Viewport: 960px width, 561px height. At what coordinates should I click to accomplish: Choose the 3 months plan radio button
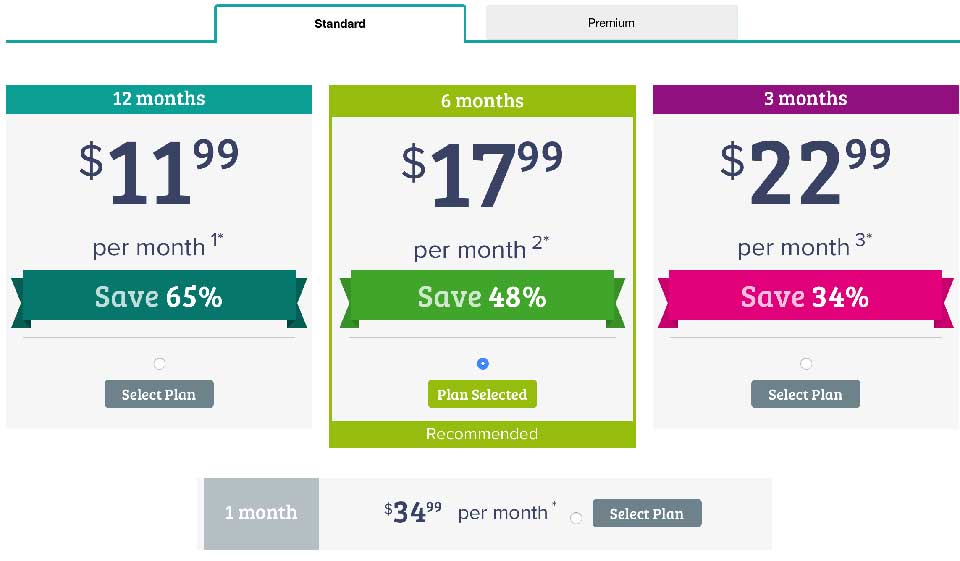(x=806, y=364)
